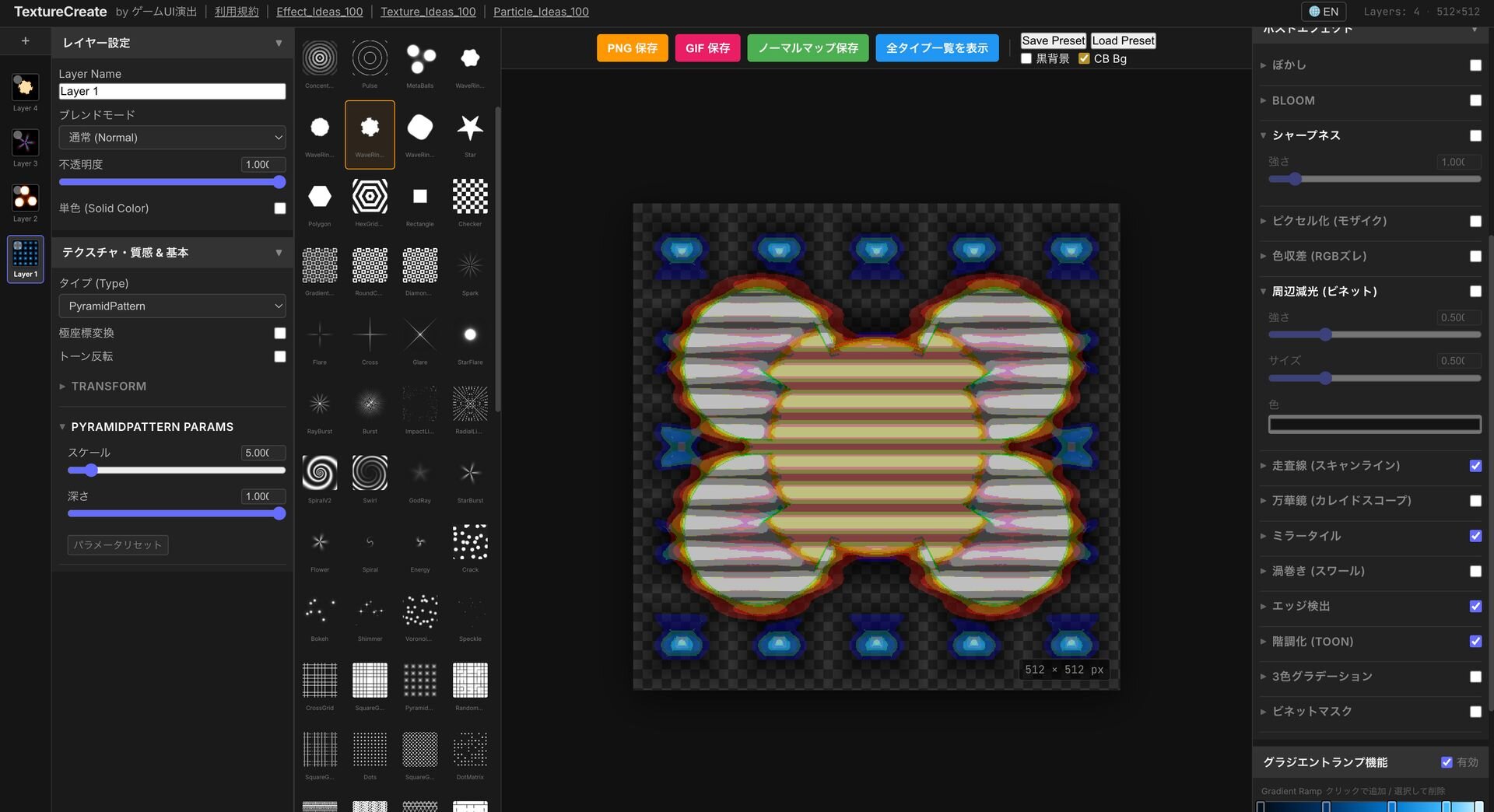Pick the Concentric rings texture icon
Screen dimensions: 1494x812
[x=320, y=58]
